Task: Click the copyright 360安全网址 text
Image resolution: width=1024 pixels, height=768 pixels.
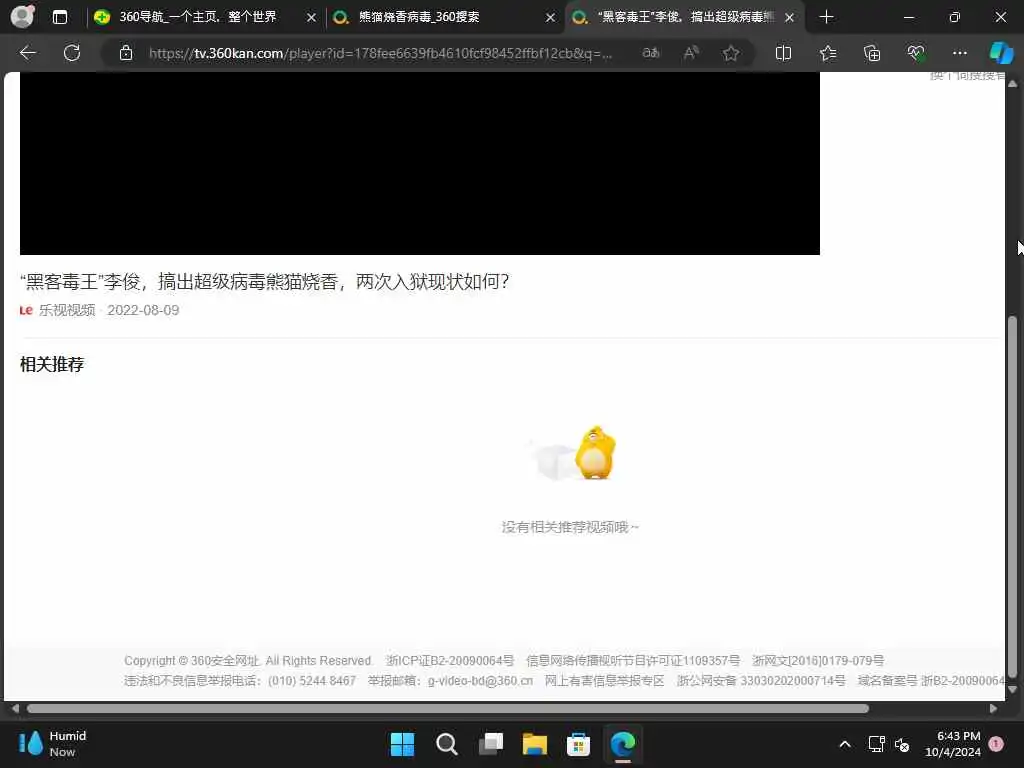Action: pos(248,661)
